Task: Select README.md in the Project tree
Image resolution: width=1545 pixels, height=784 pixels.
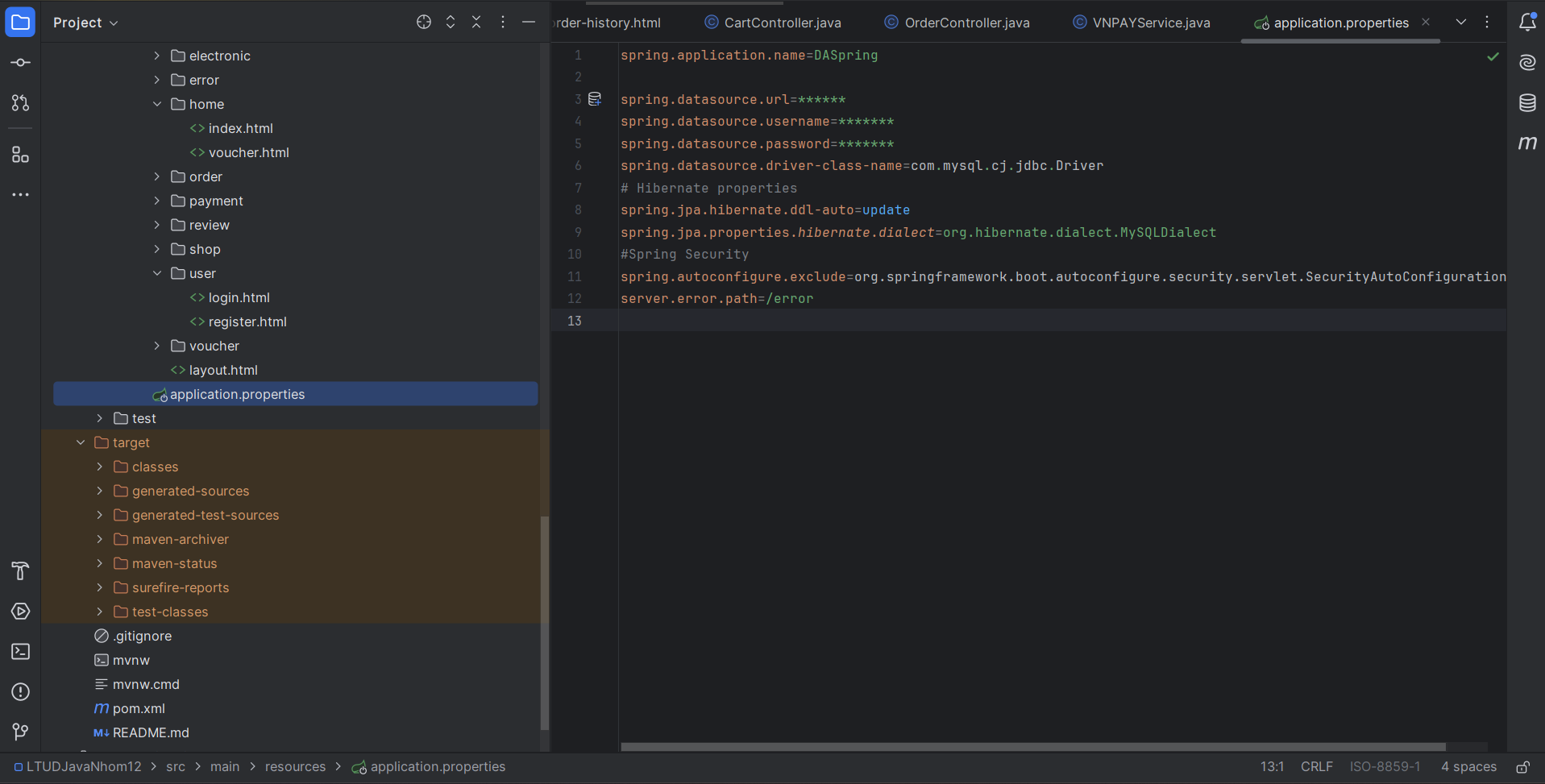Action: pyautogui.click(x=151, y=732)
